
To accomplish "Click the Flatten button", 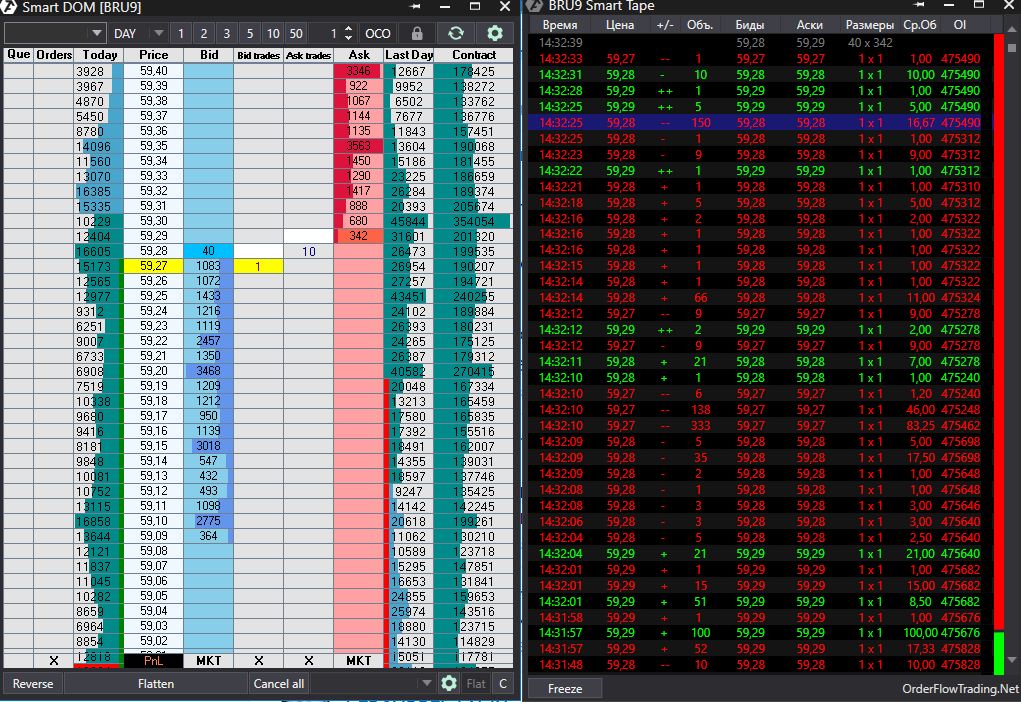I will pyautogui.click(x=156, y=684).
